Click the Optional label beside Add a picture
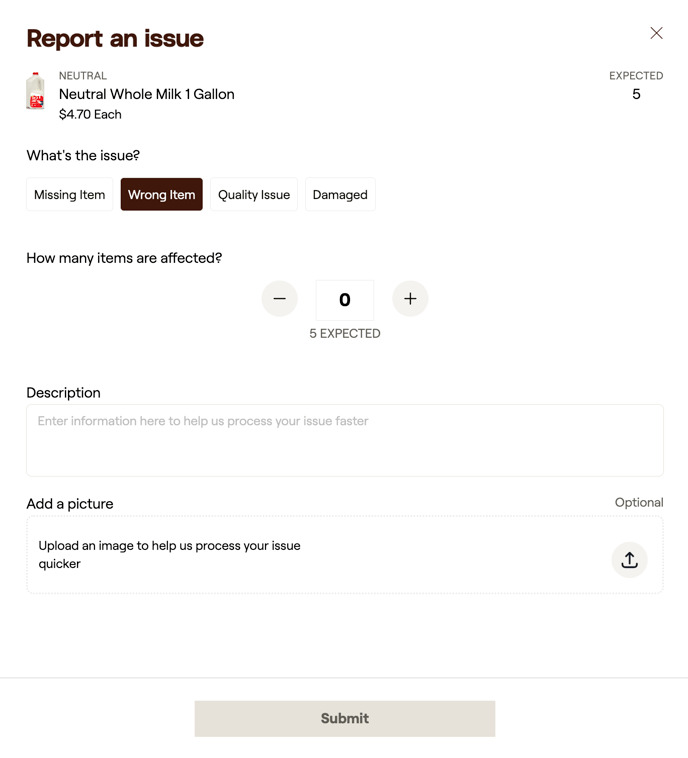Viewport: 688px width, 758px height. pyautogui.click(x=639, y=502)
